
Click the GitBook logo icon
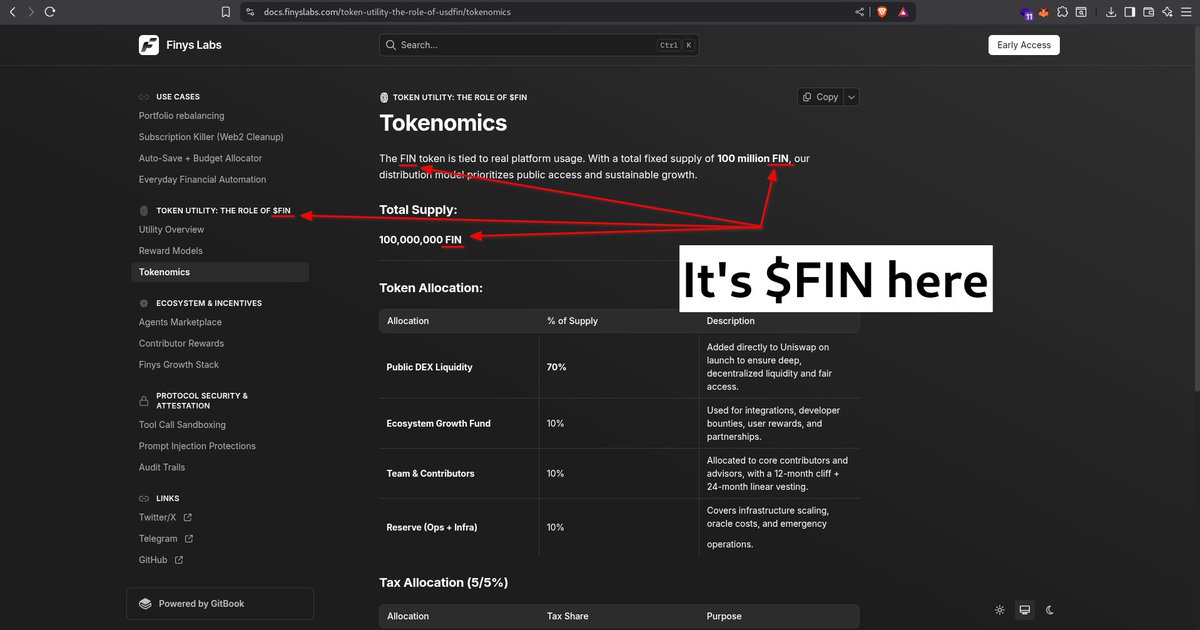click(x=145, y=604)
